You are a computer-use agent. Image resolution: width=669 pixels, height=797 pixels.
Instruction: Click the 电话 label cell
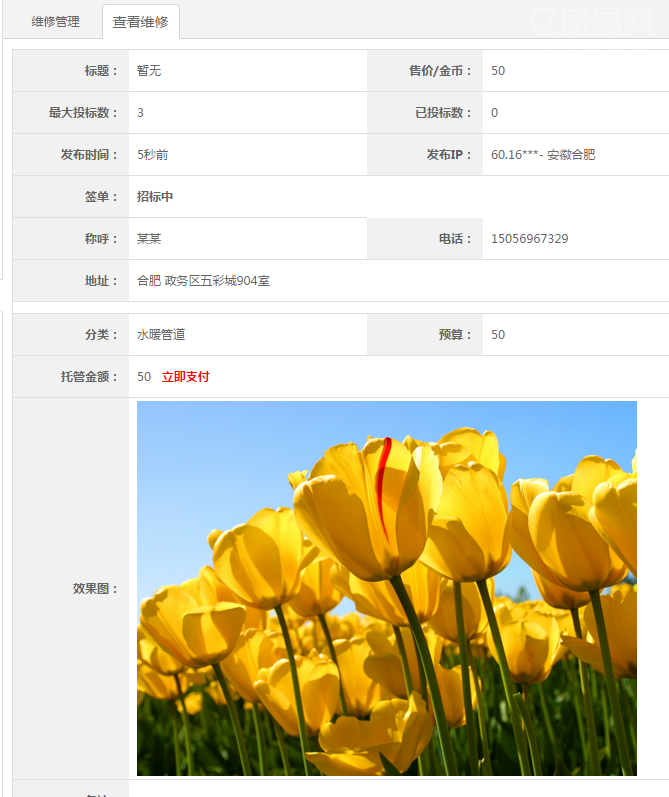pyautogui.click(x=455, y=239)
